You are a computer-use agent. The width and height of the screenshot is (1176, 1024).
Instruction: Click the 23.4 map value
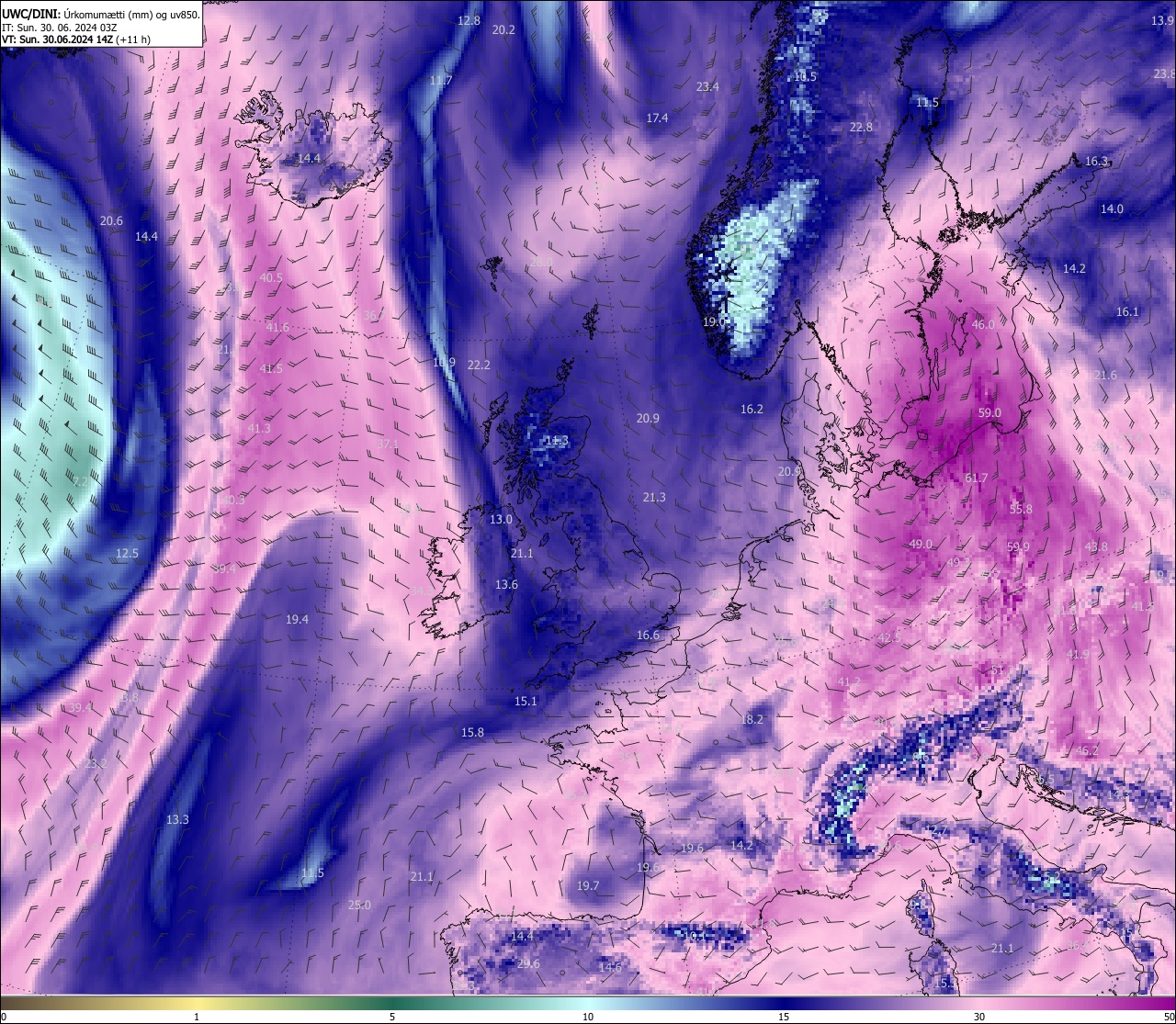707,86
